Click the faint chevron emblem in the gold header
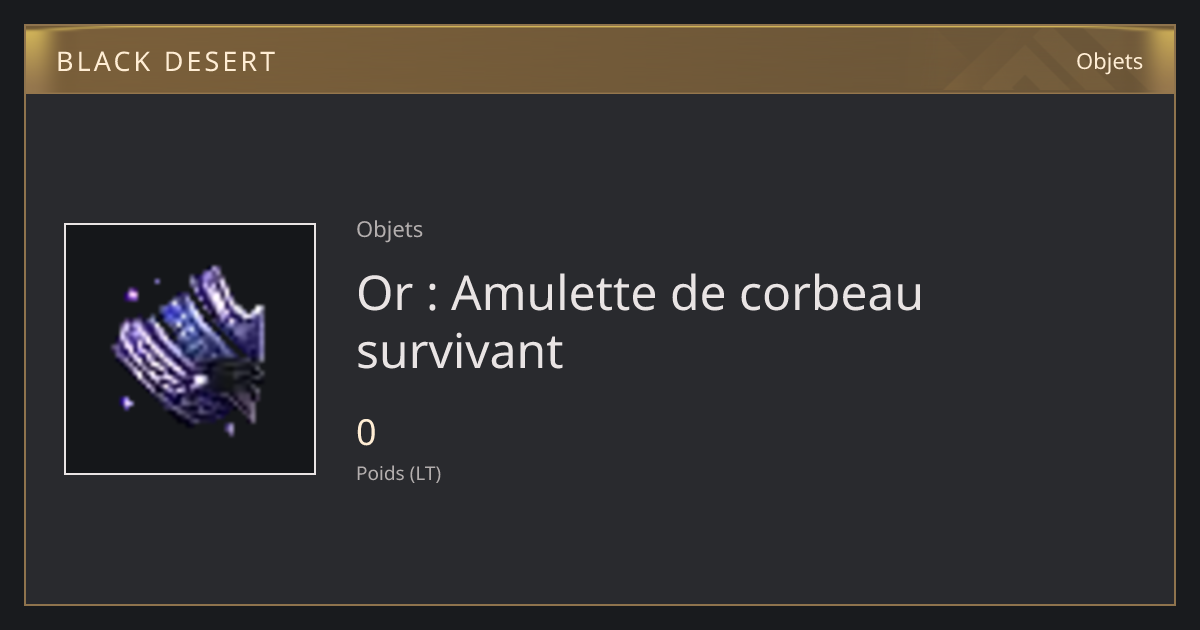 coord(1010,60)
